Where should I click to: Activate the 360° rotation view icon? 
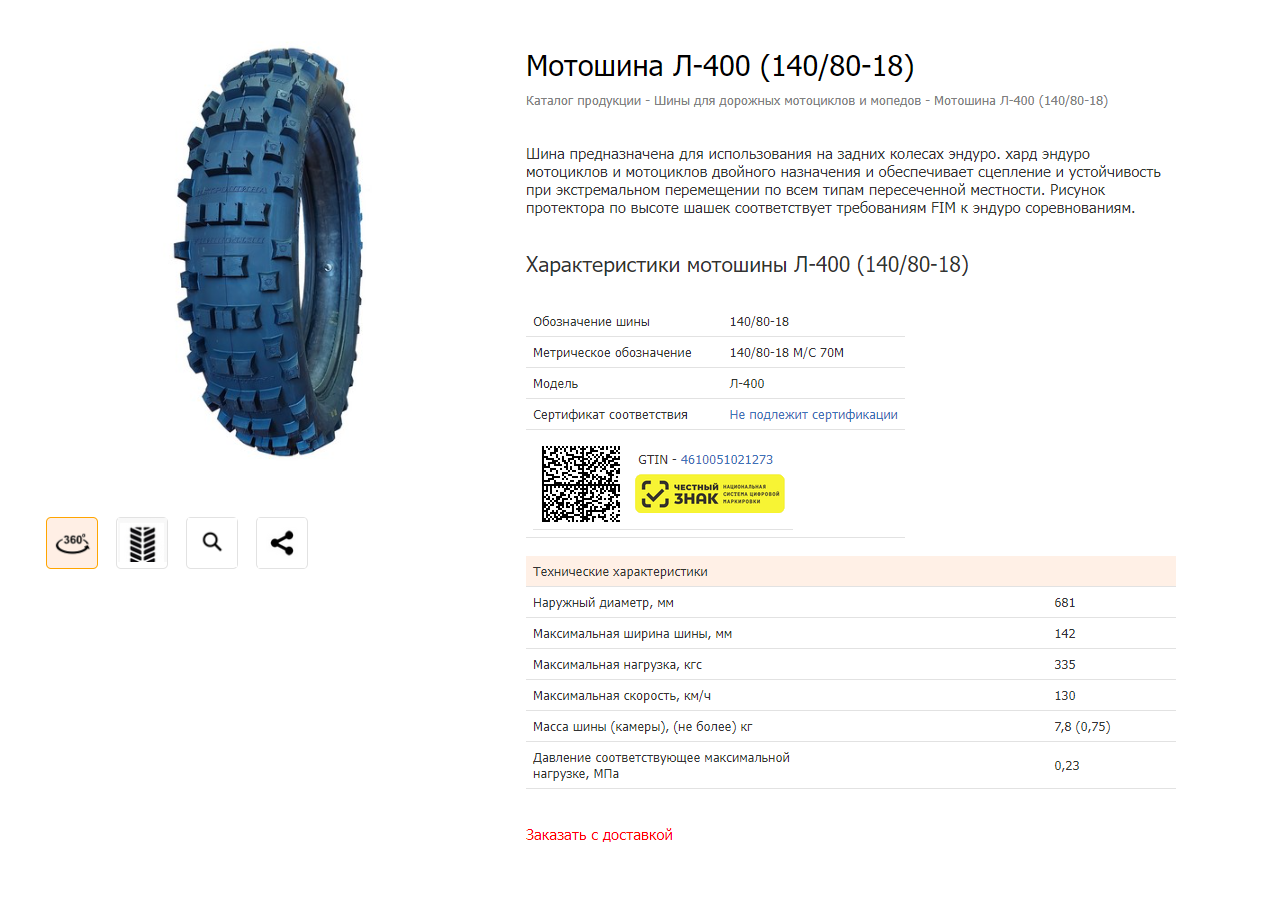pos(72,543)
